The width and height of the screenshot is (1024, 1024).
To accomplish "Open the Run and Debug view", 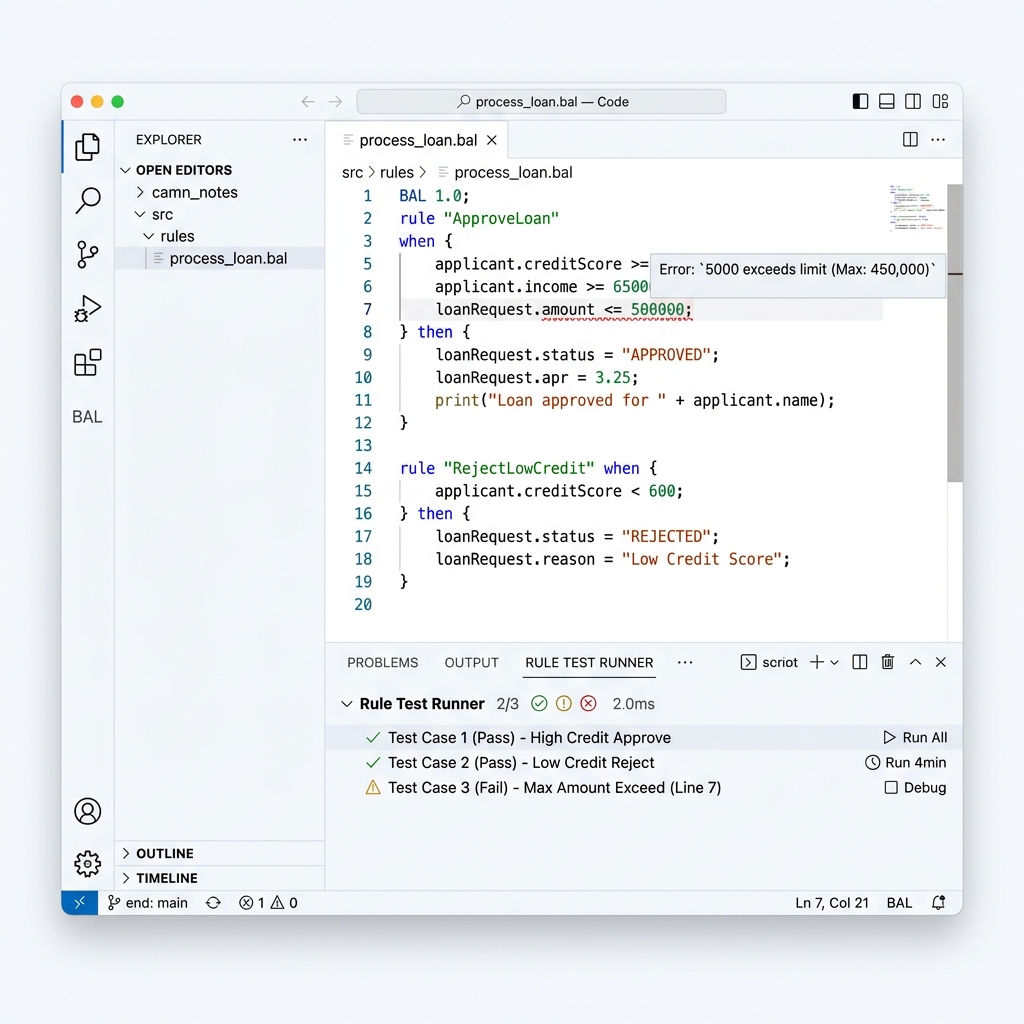I will (88, 308).
